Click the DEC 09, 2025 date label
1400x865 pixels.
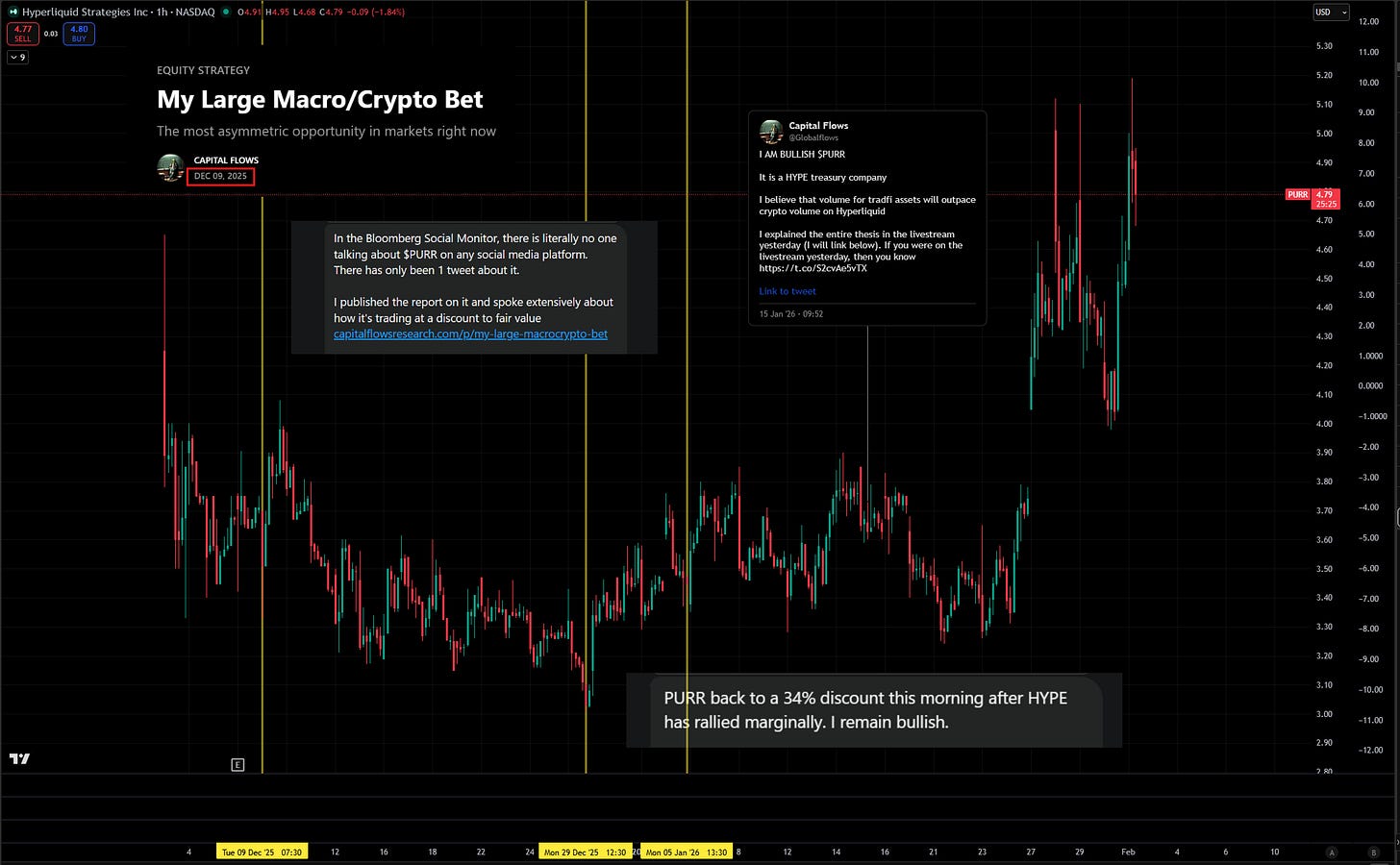(x=220, y=176)
